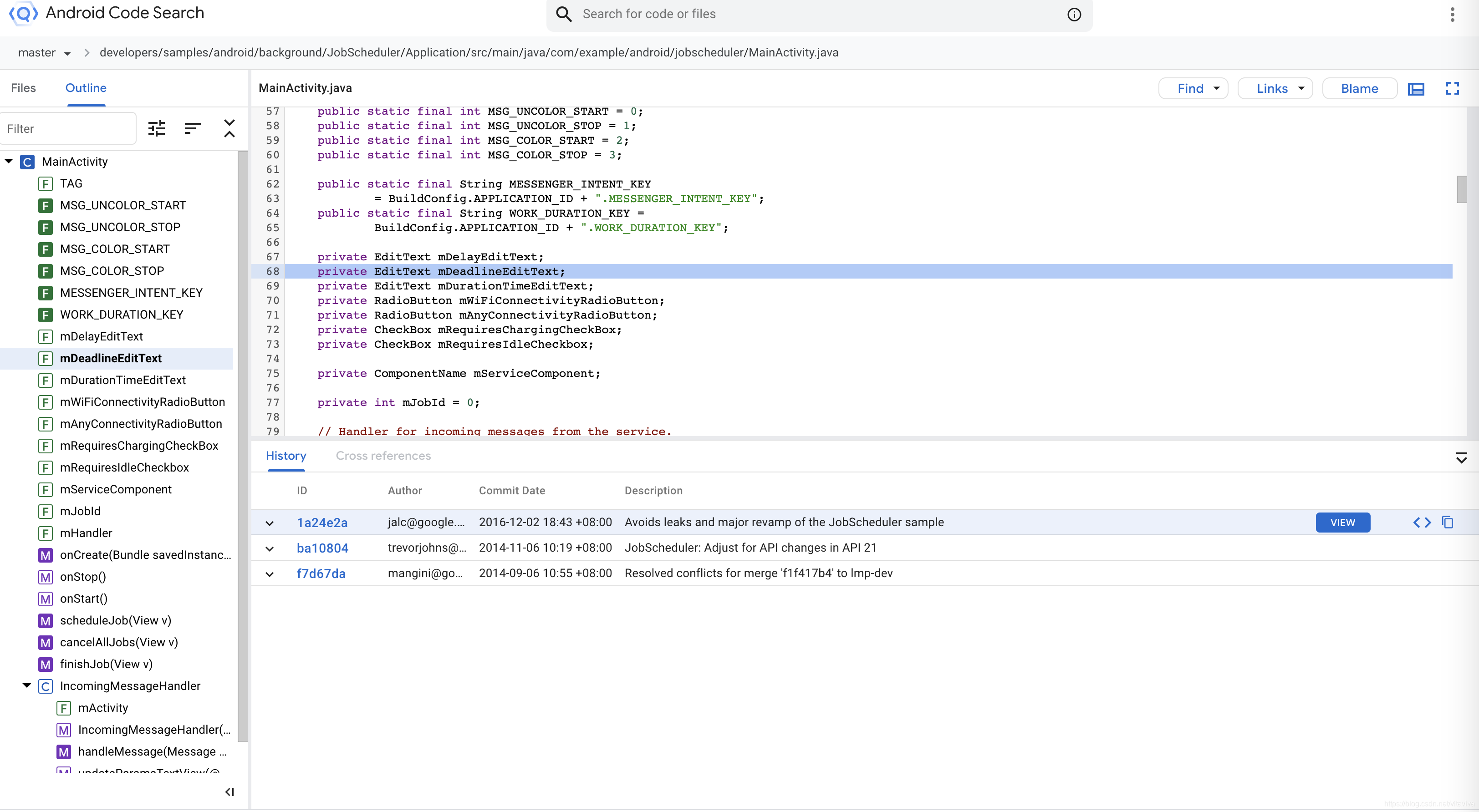This screenshot has height=812, width=1479.
Task: Open the Cross references tab
Action: (383, 456)
